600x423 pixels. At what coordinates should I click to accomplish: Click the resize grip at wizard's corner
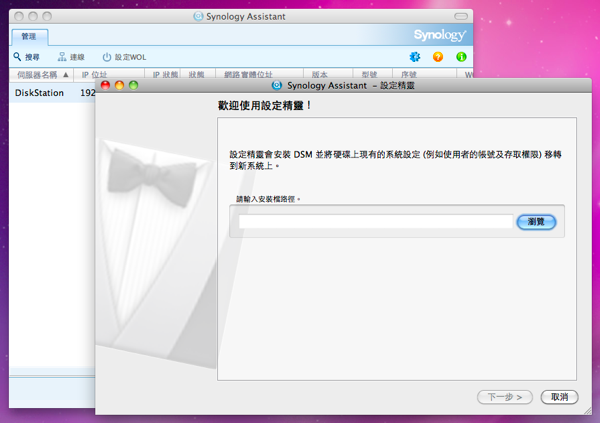click(x=587, y=410)
